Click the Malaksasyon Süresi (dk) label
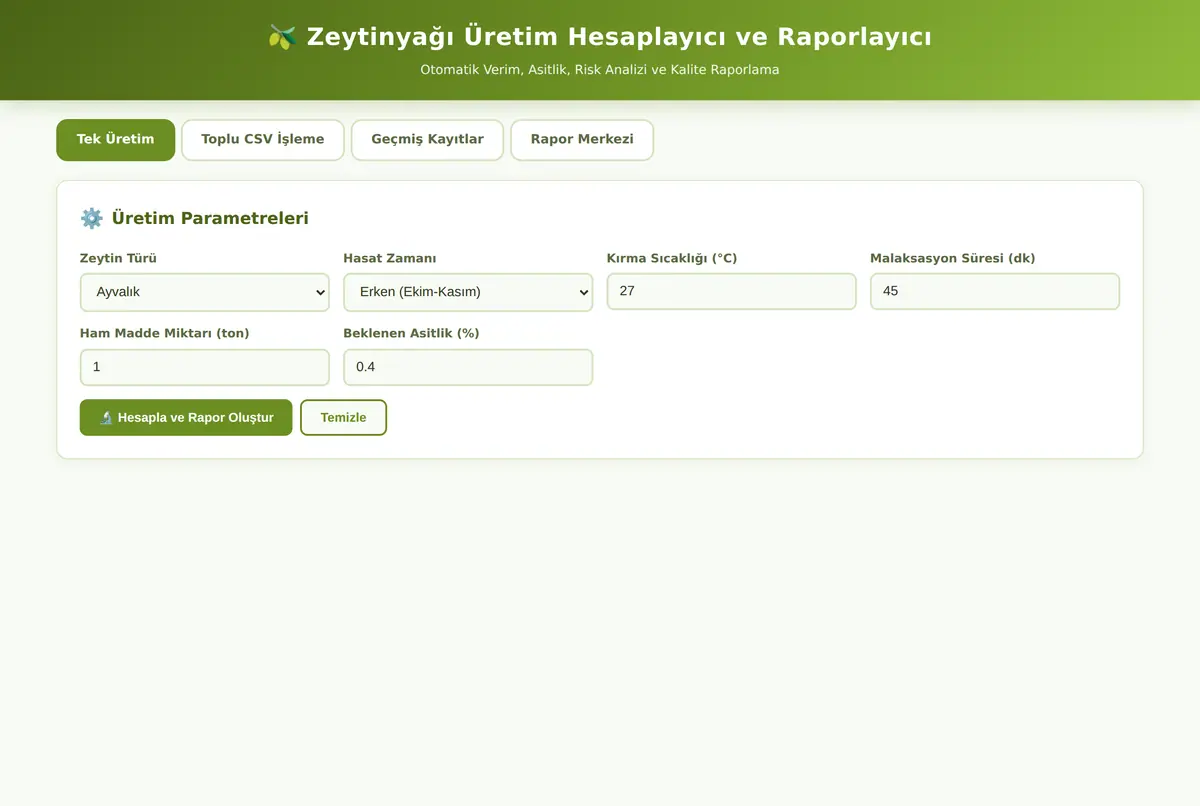Image resolution: width=1200 pixels, height=806 pixels. (953, 258)
